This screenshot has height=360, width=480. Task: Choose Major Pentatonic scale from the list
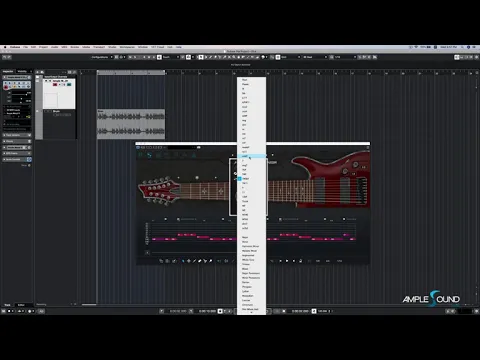coord(251,273)
